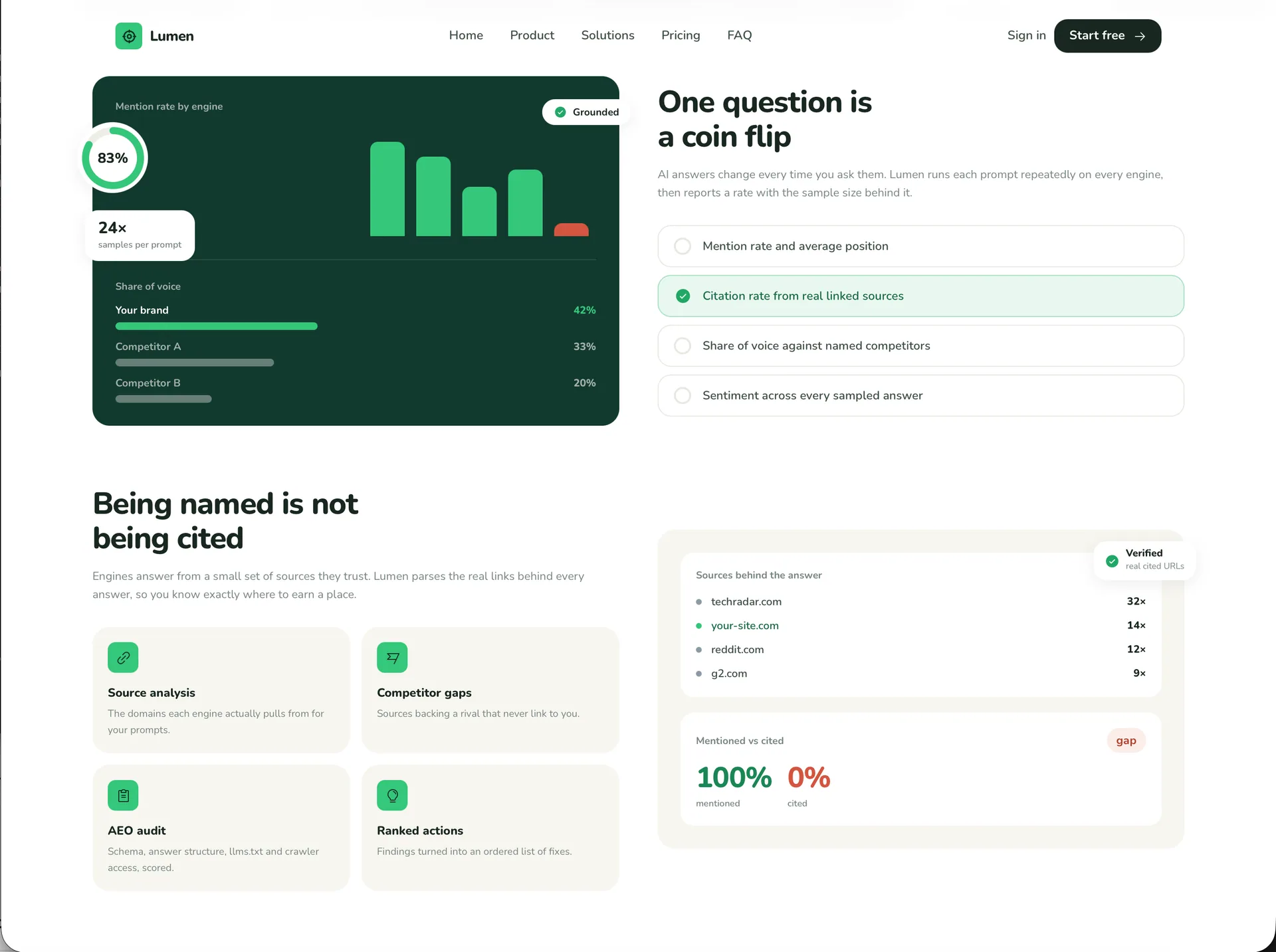1276x952 pixels.
Task: Click the Grounded badge checkmark icon
Action: 560,112
